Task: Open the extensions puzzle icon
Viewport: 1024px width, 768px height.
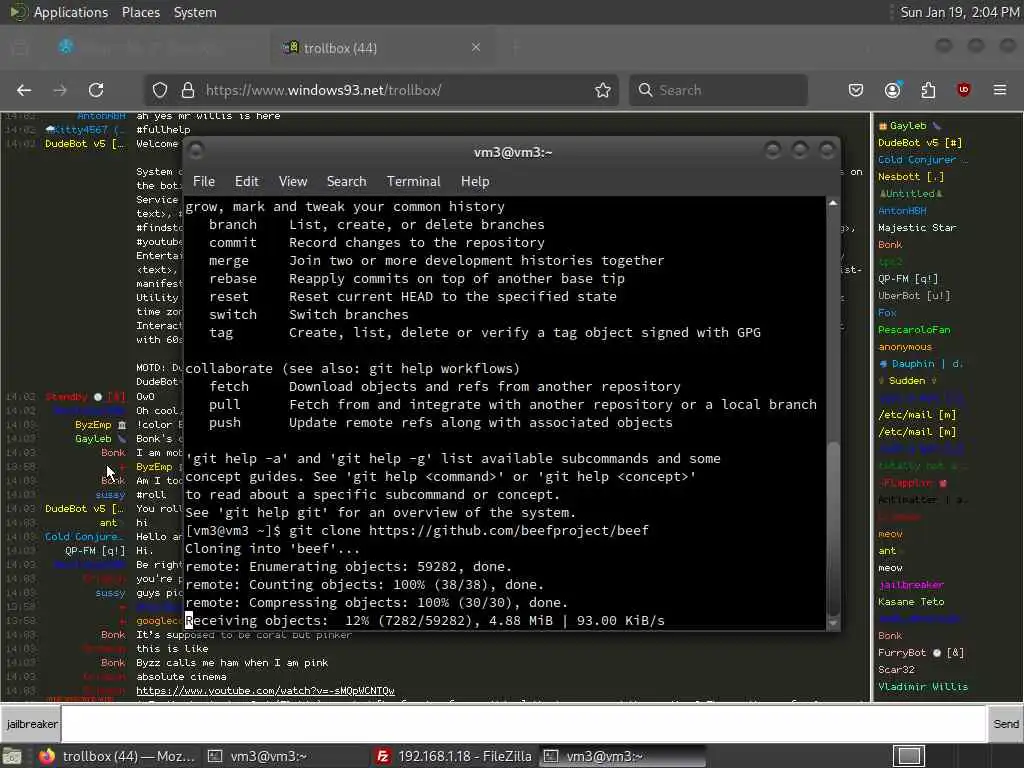Action: point(928,90)
